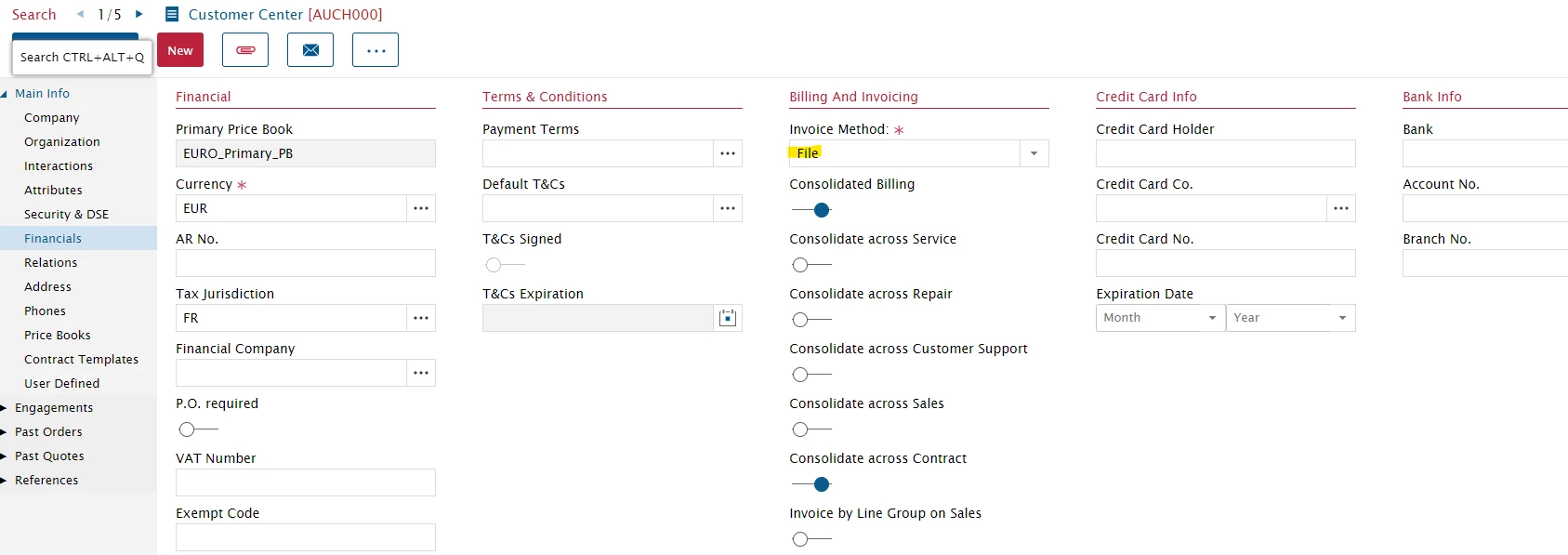The height and width of the screenshot is (555, 1568).
Task: Click into the VAT Number field
Action: (x=305, y=482)
